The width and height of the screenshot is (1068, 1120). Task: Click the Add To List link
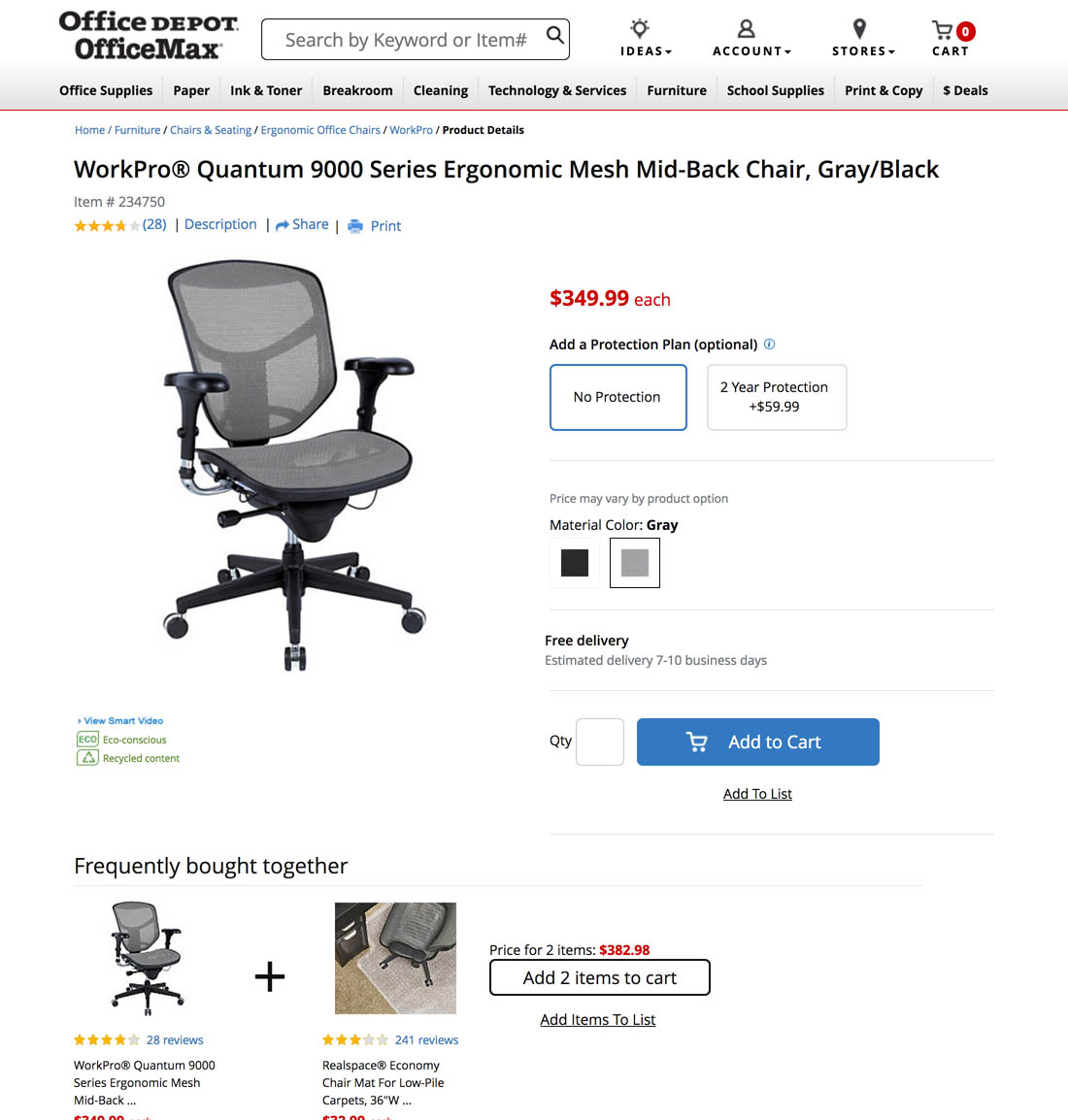point(757,794)
